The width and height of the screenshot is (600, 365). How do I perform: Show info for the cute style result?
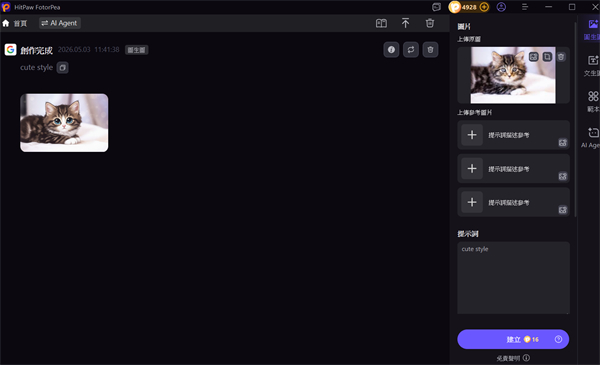tap(391, 50)
